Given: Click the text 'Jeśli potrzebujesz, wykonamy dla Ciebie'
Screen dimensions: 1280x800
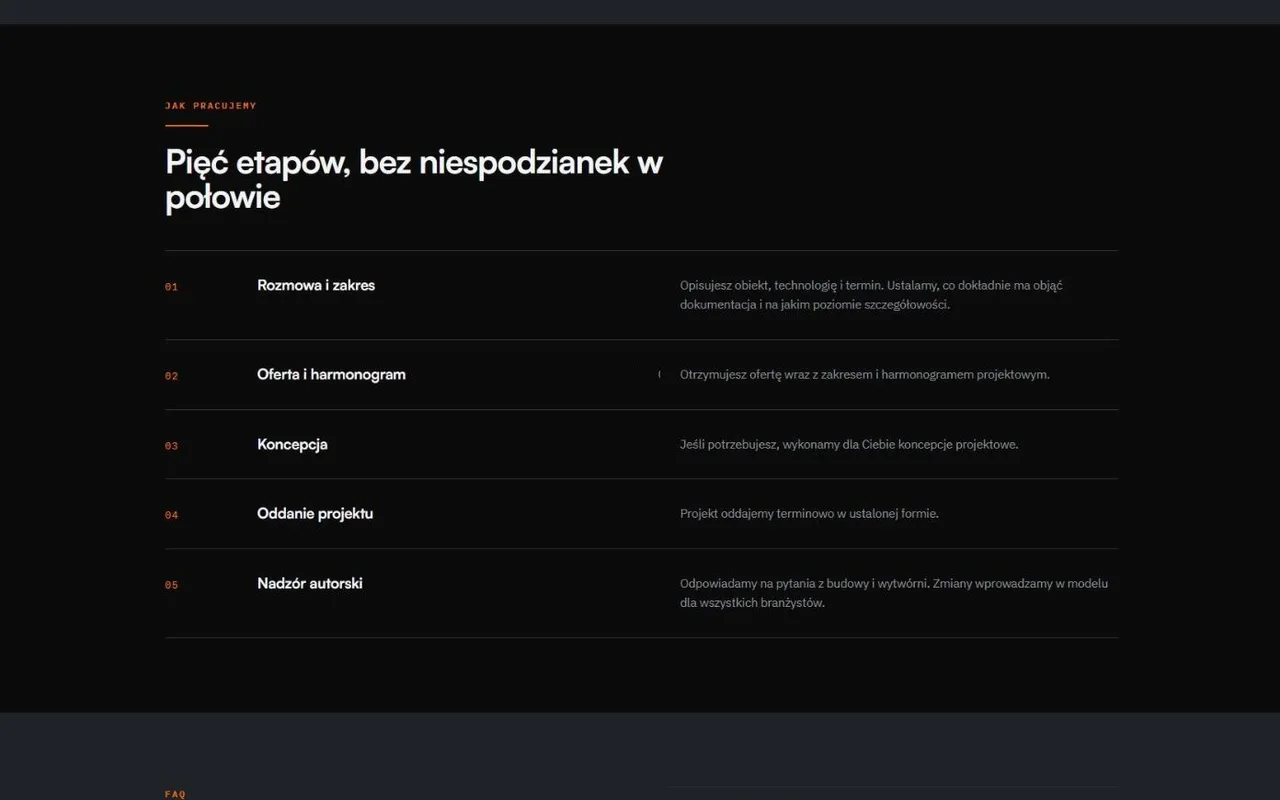Looking at the screenshot, I should 849,444.
